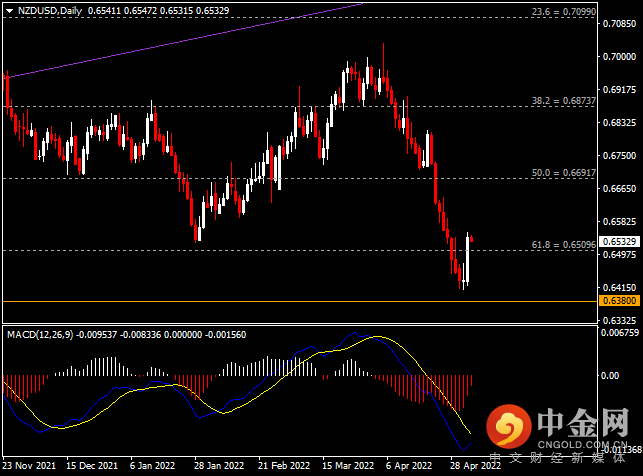
Task: Click the current price 0.65329 tag
Action: [619, 241]
